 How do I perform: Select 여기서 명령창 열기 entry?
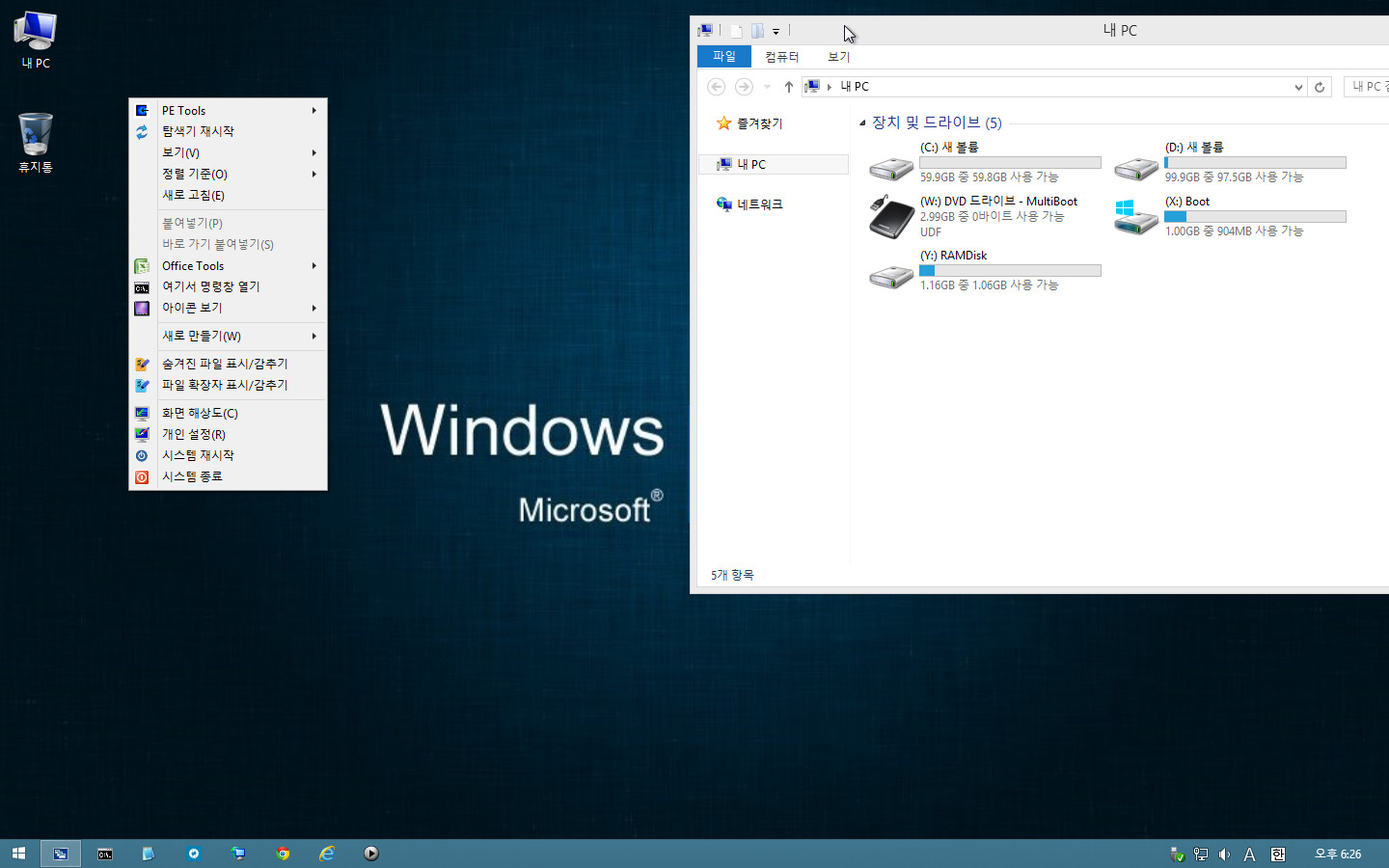(x=228, y=286)
